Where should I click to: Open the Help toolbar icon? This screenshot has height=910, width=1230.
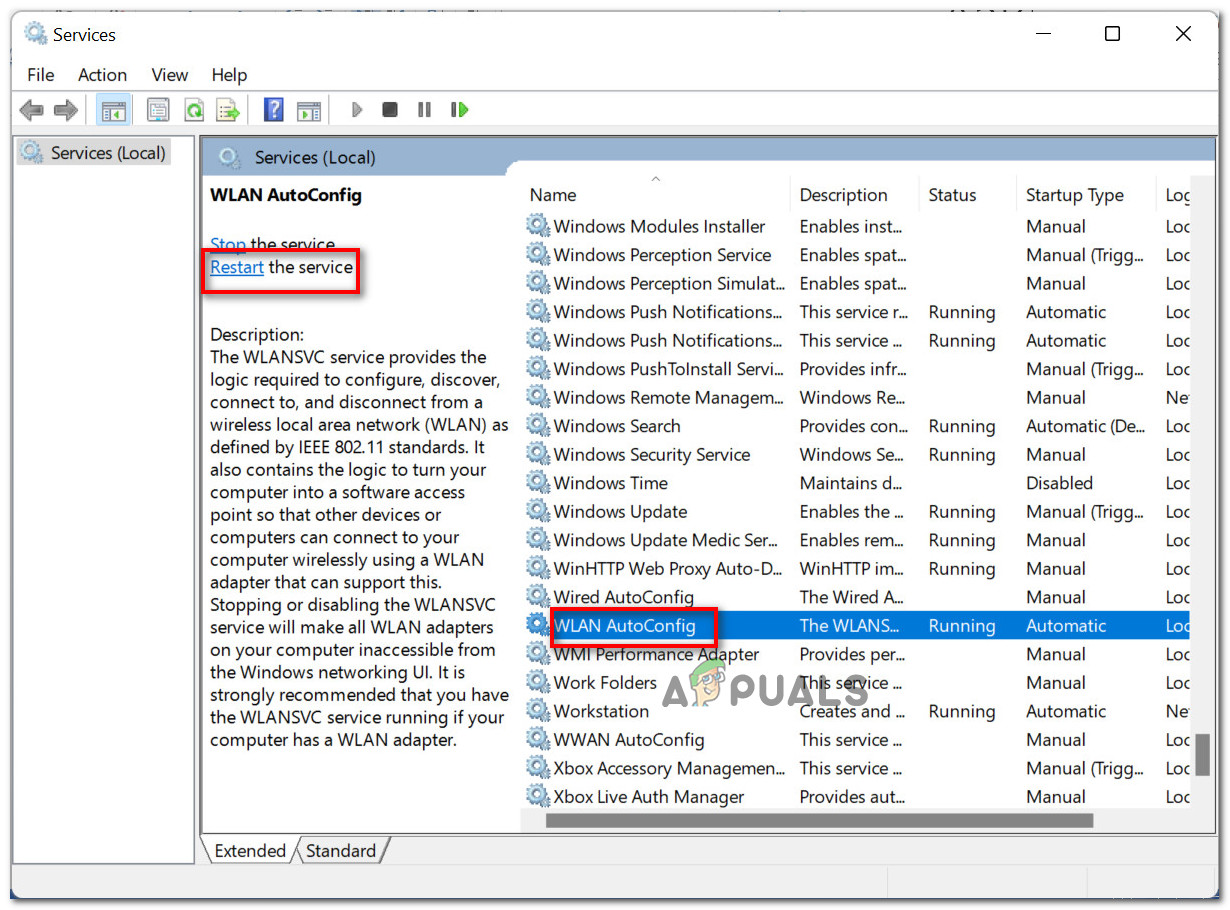click(x=273, y=110)
